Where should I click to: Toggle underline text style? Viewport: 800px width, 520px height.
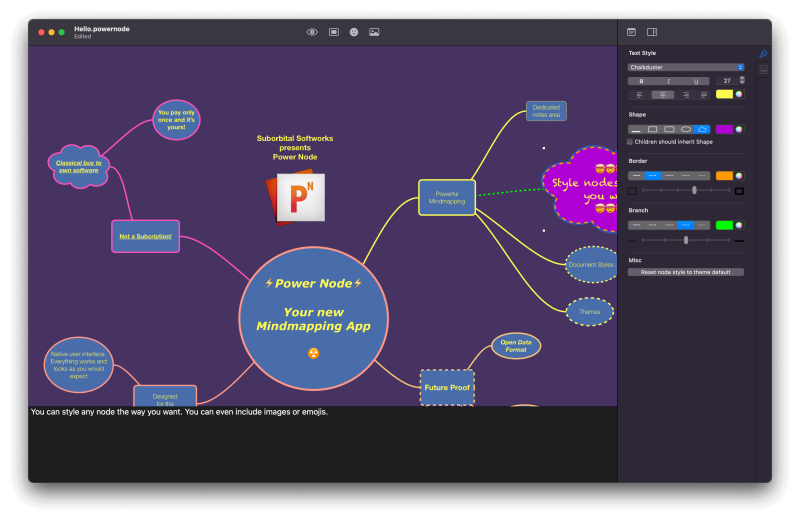[695, 81]
